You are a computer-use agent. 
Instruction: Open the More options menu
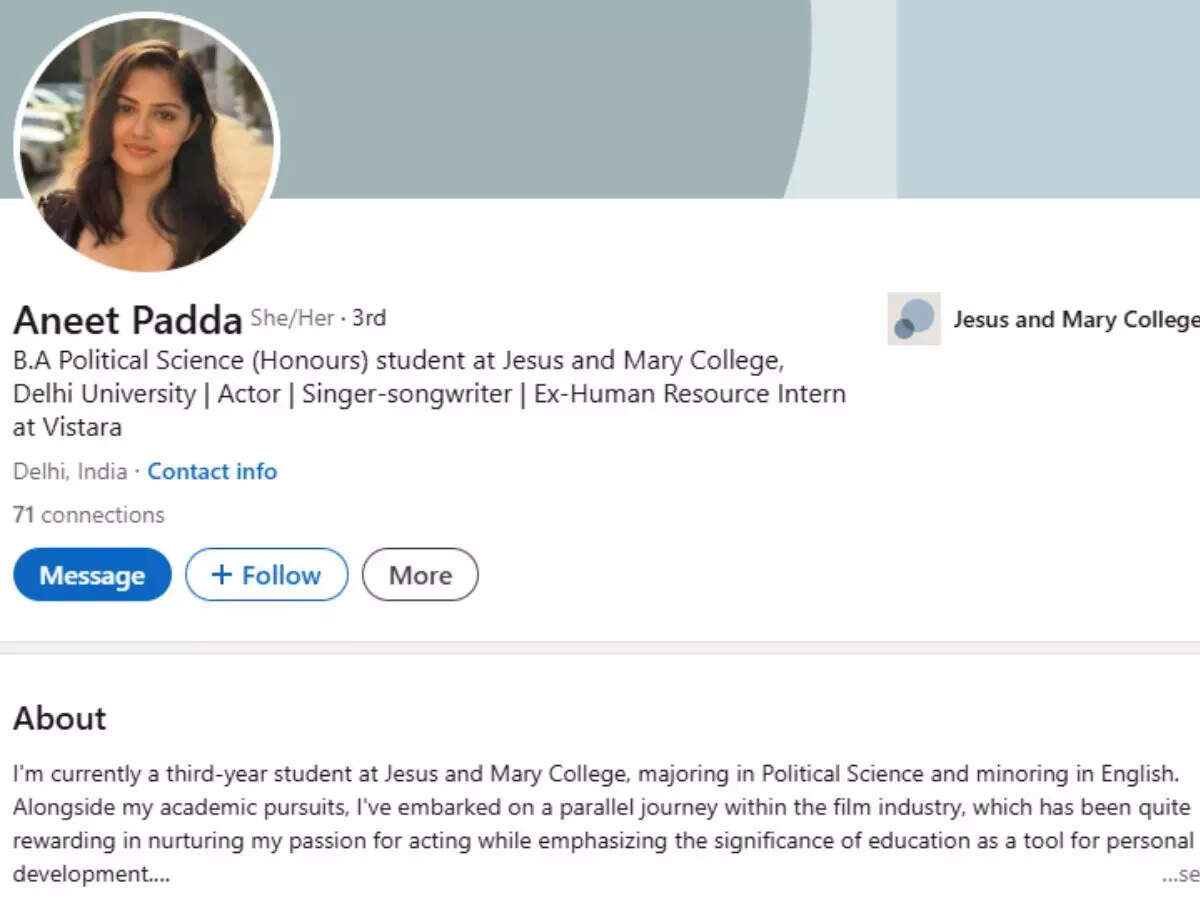[420, 575]
